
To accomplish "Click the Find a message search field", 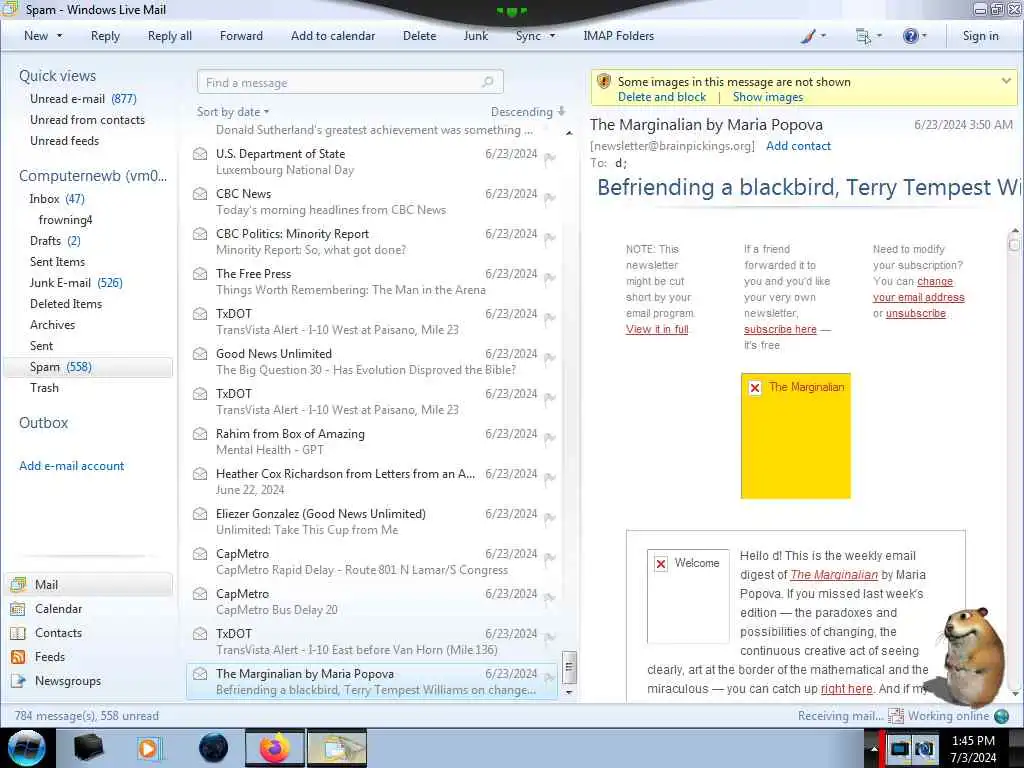I will tap(350, 82).
